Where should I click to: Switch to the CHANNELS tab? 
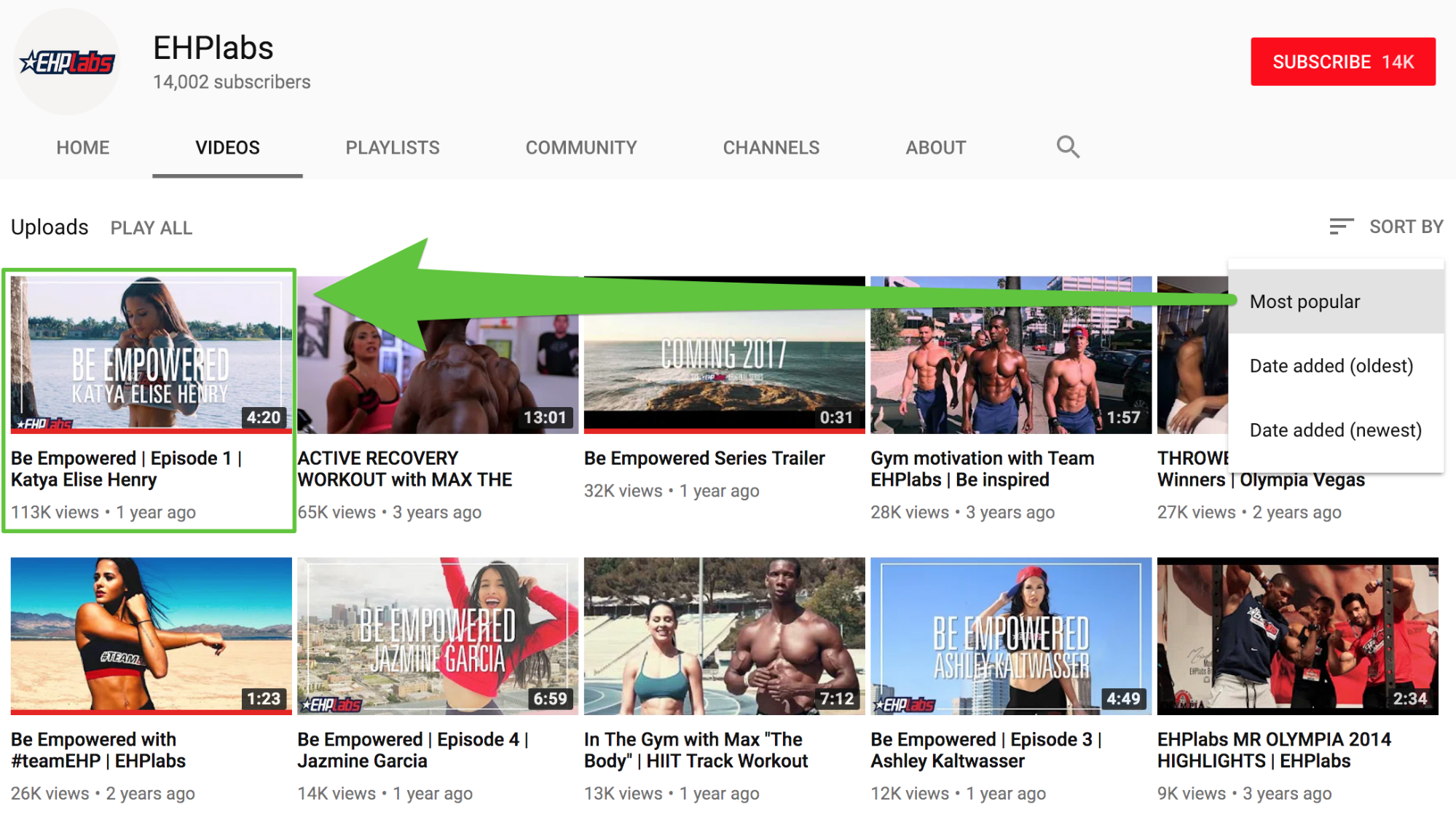[x=771, y=148]
